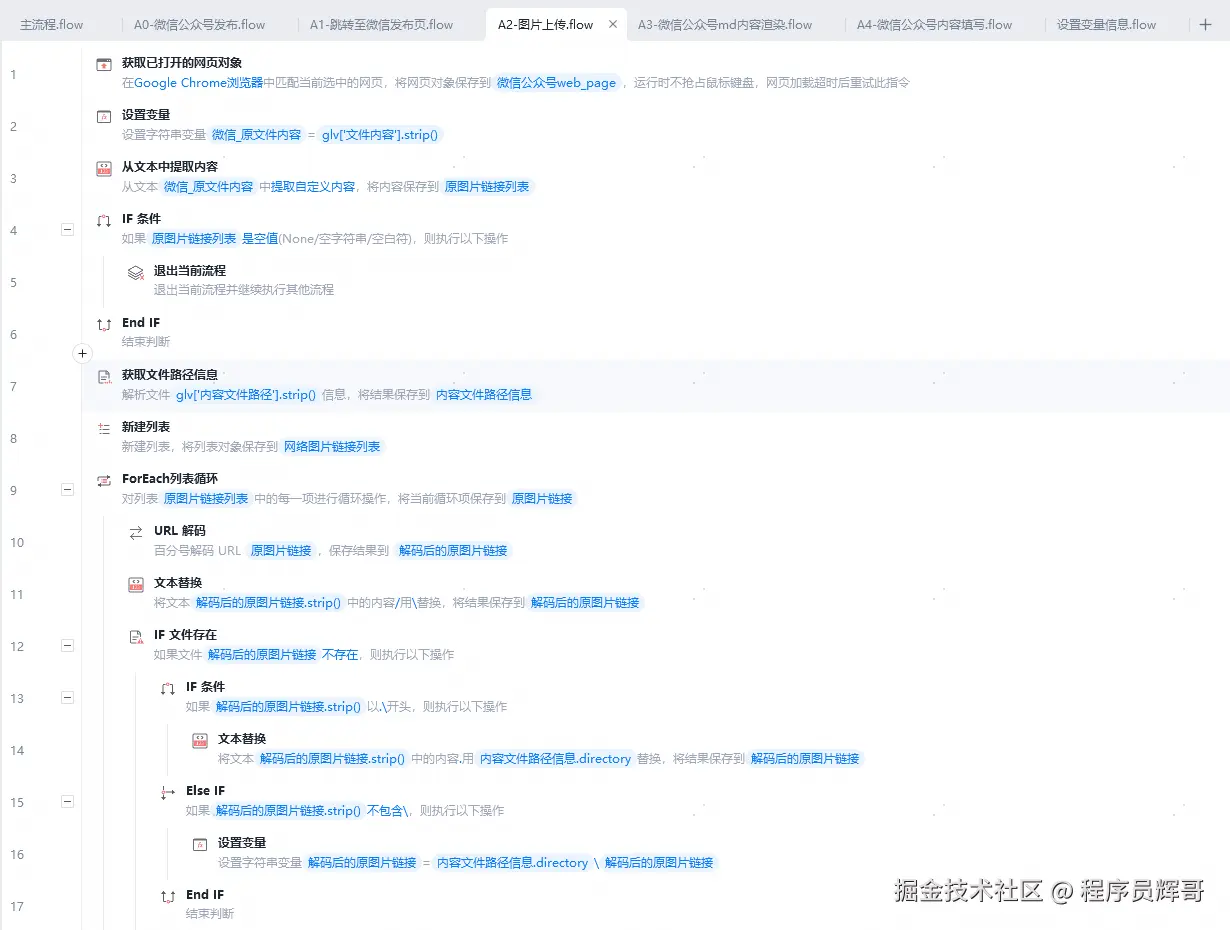Close the A2-图片上传.flow tab

[x=614, y=23]
